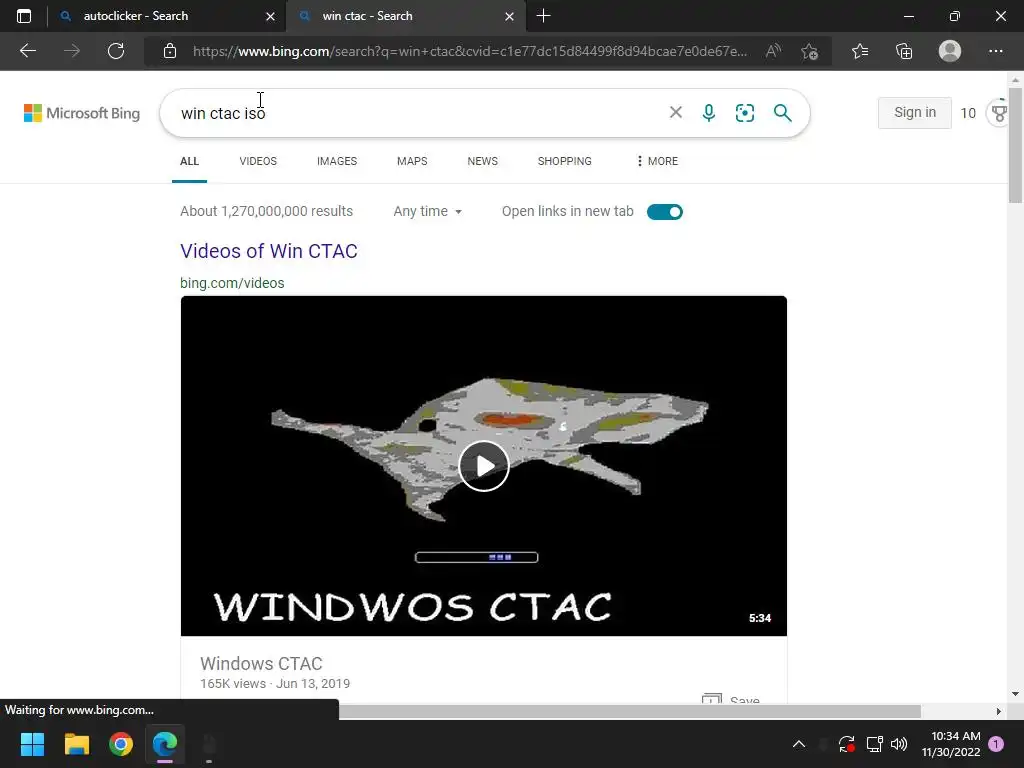Screen dimensions: 1024x768
Task: Open the Collections panel
Action: coord(904,51)
